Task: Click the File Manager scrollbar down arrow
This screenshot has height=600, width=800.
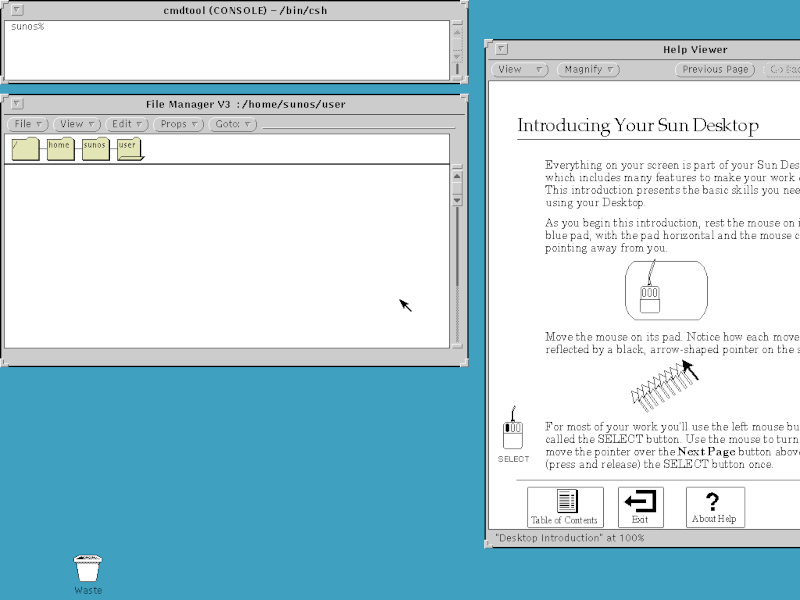Action: [x=458, y=200]
